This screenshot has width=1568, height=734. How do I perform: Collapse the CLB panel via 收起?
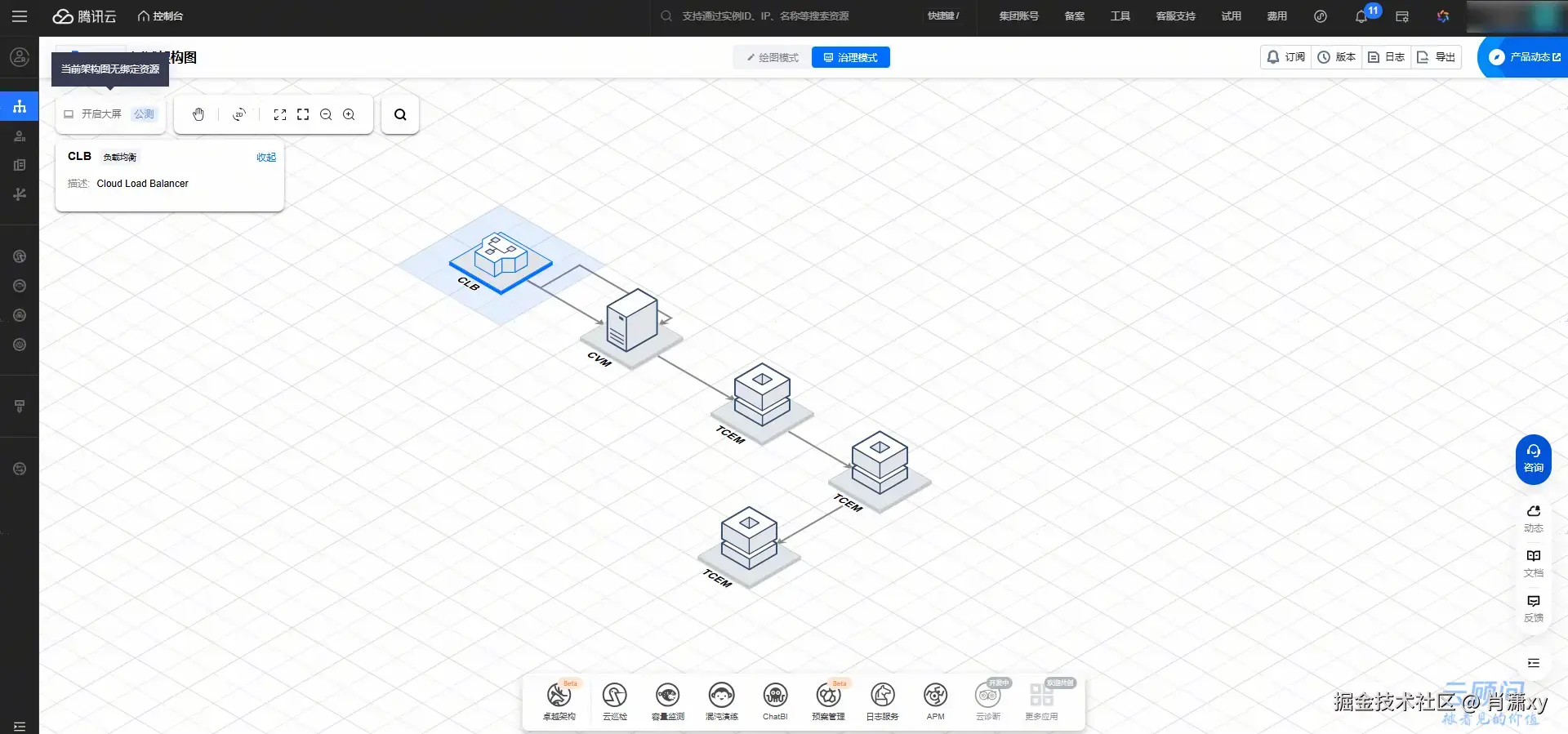[x=266, y=157]
